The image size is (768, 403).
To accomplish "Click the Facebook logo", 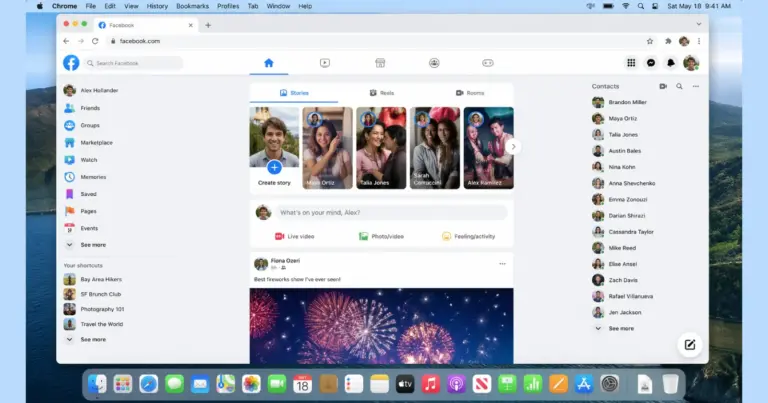I will pyautogui.click(x=71, y=63).
